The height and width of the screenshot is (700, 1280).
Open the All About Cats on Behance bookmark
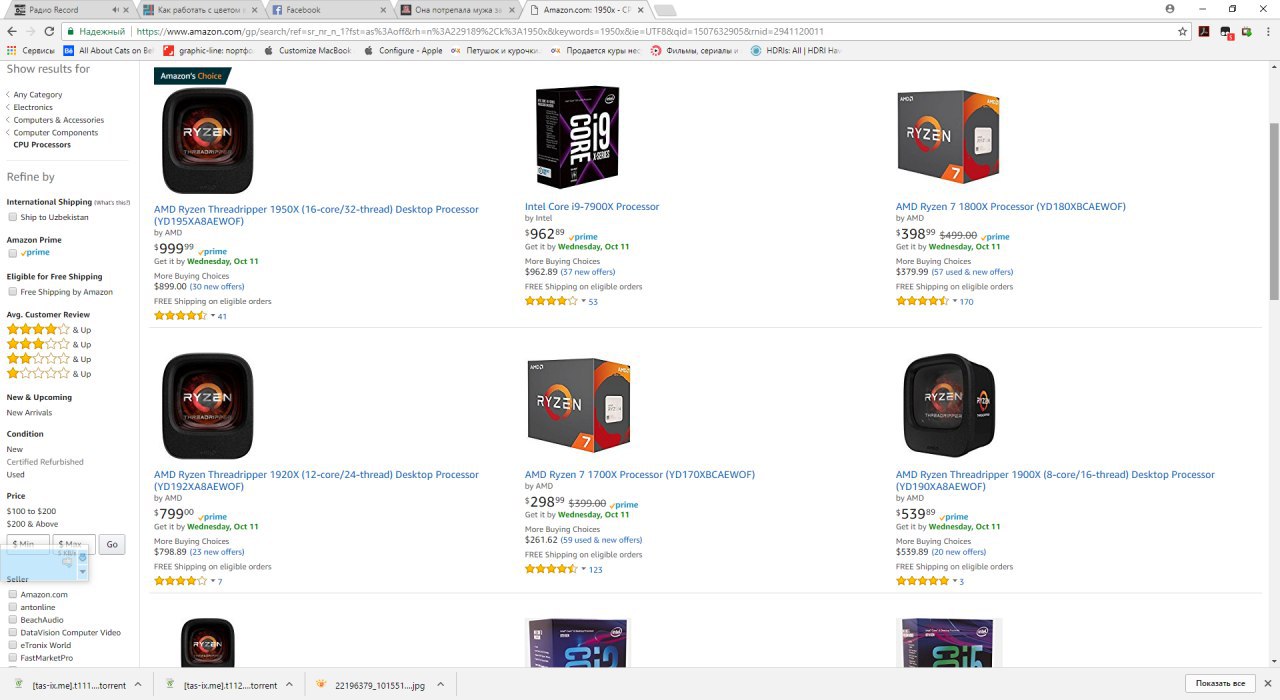point(108,50)
